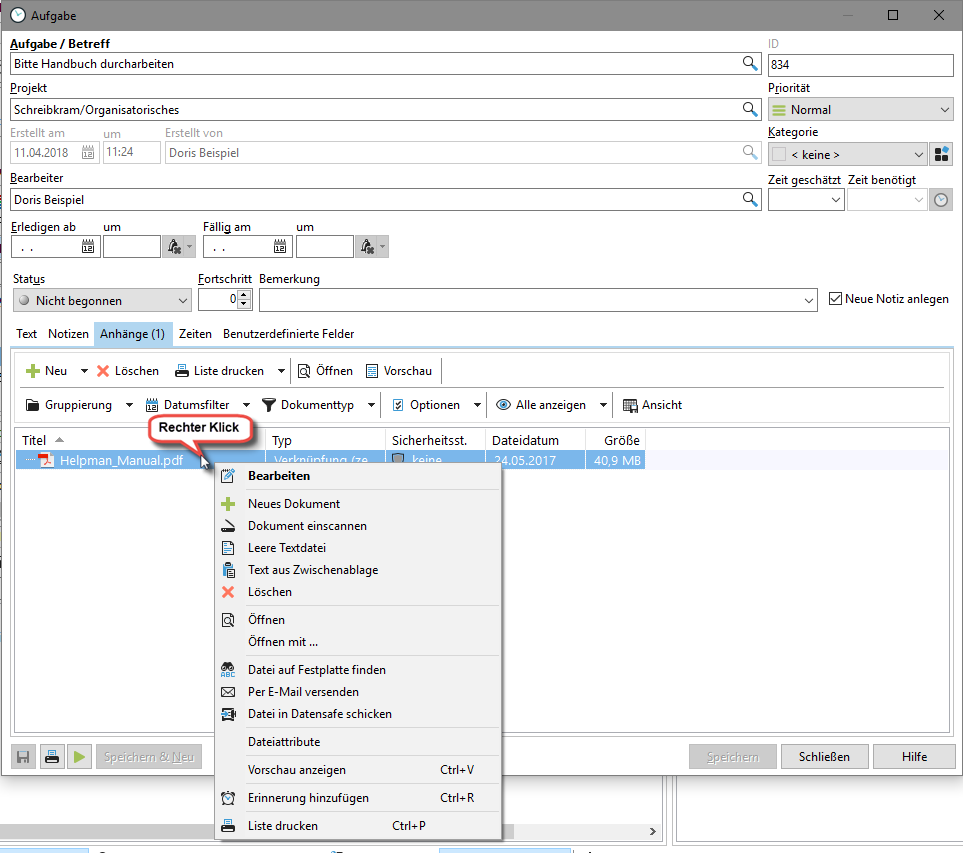The image size is (963, 853).
Task: Open the category manager icon beside Kategorie
Action: click(941, 154)
